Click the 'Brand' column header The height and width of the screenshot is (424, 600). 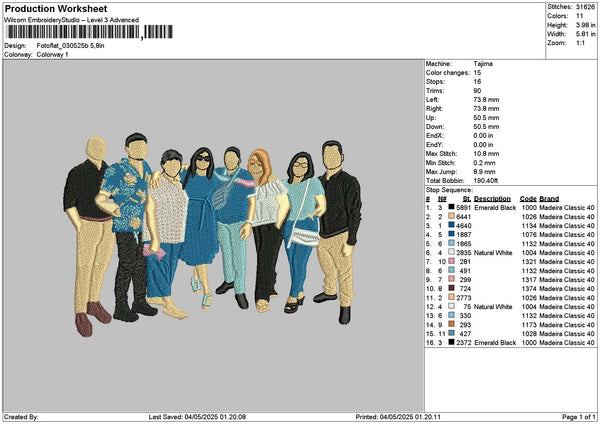(549, 199)
